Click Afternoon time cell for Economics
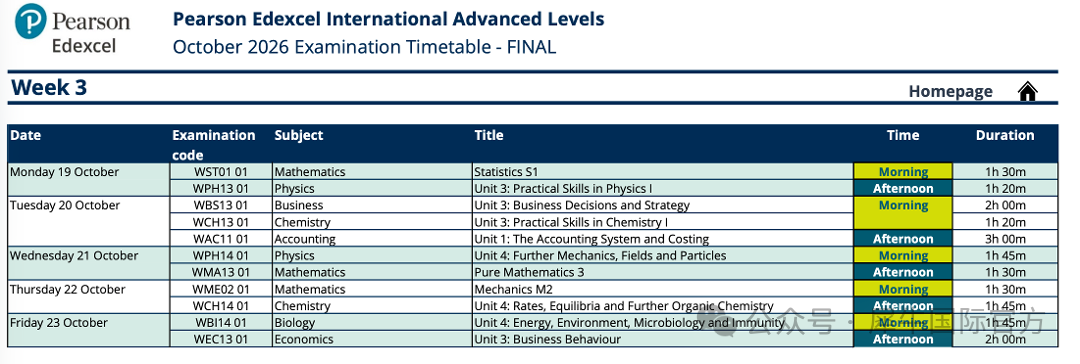This screenshot has width=1080, height=364. [903, 339]
